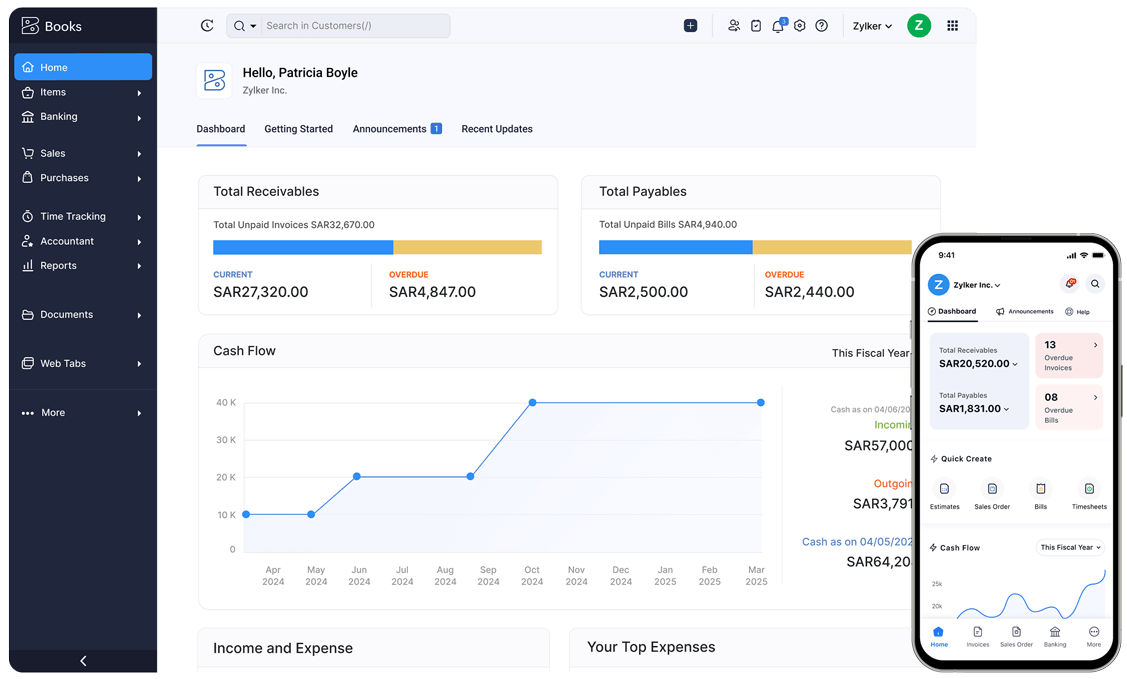Open the apps grid icon
The height and width of the screenshot is (679, 1127).
pos(953,25)
